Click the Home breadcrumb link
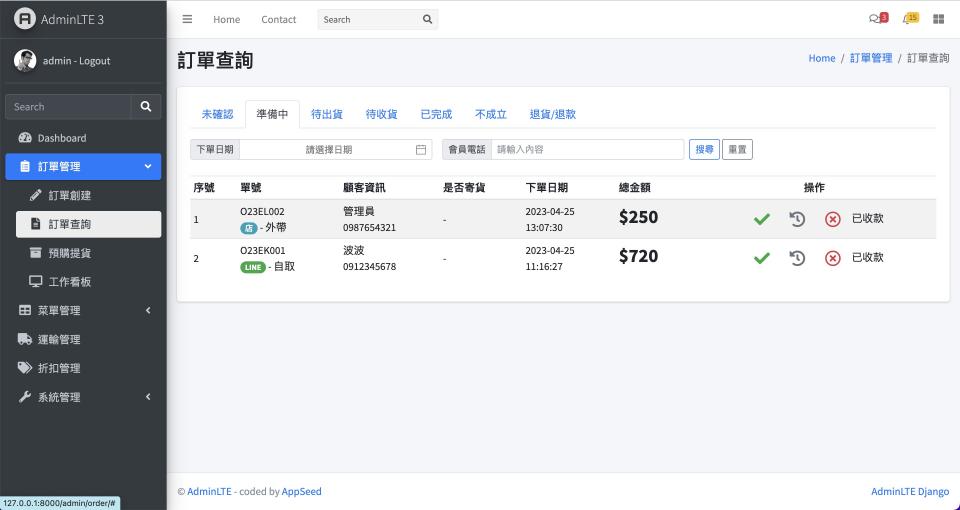This screenshot has width=960, height=510. (x=821, y=59)
